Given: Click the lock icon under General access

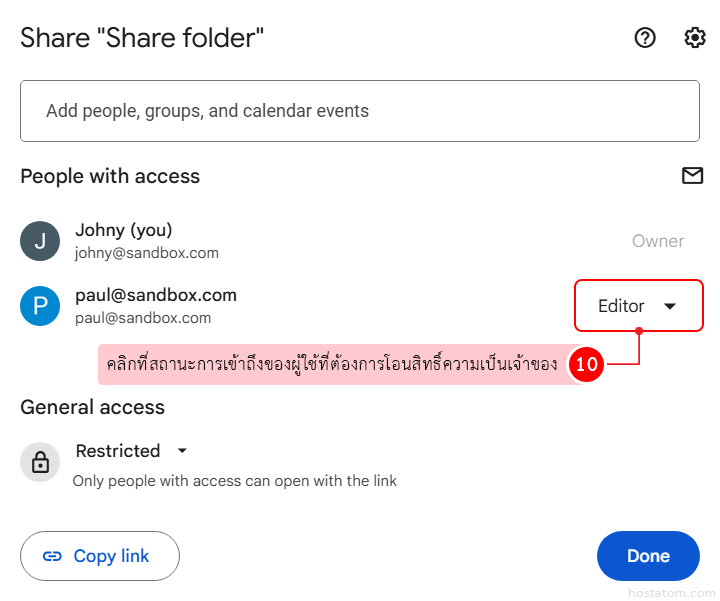Looking at the screenshot, I should tap(40, 462).
